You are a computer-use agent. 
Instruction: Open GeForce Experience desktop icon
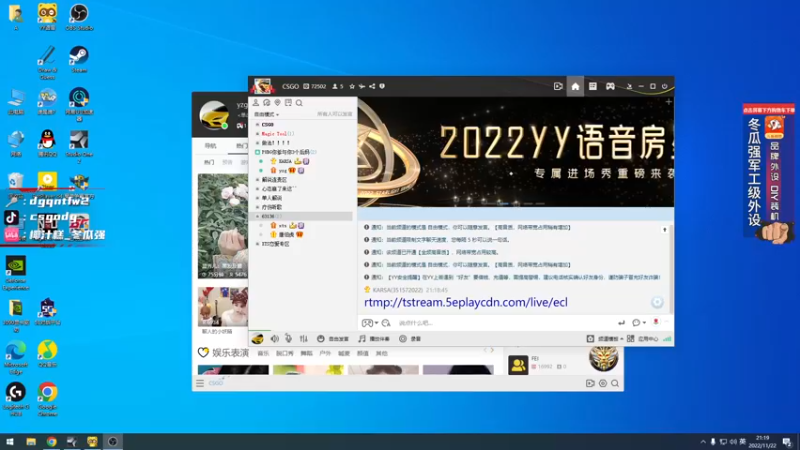click(x=16, y=273)
